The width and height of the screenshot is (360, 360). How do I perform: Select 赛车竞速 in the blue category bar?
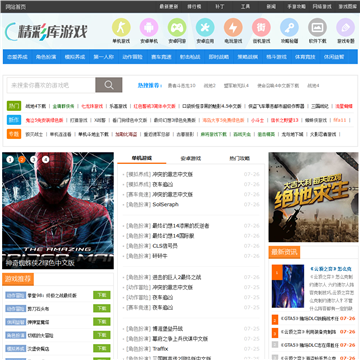tap(161, 57)
